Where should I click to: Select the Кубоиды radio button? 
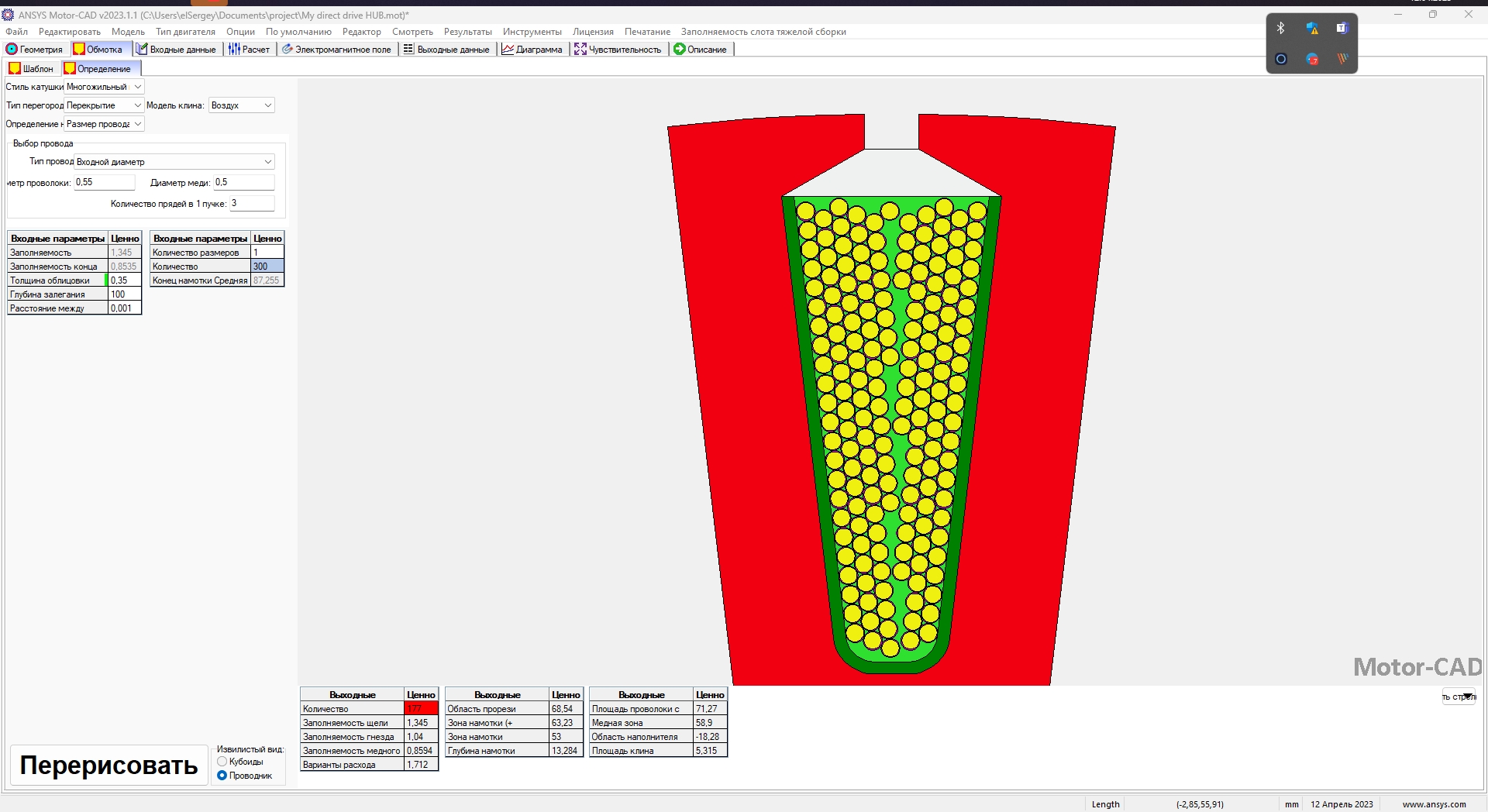[222, 762]
